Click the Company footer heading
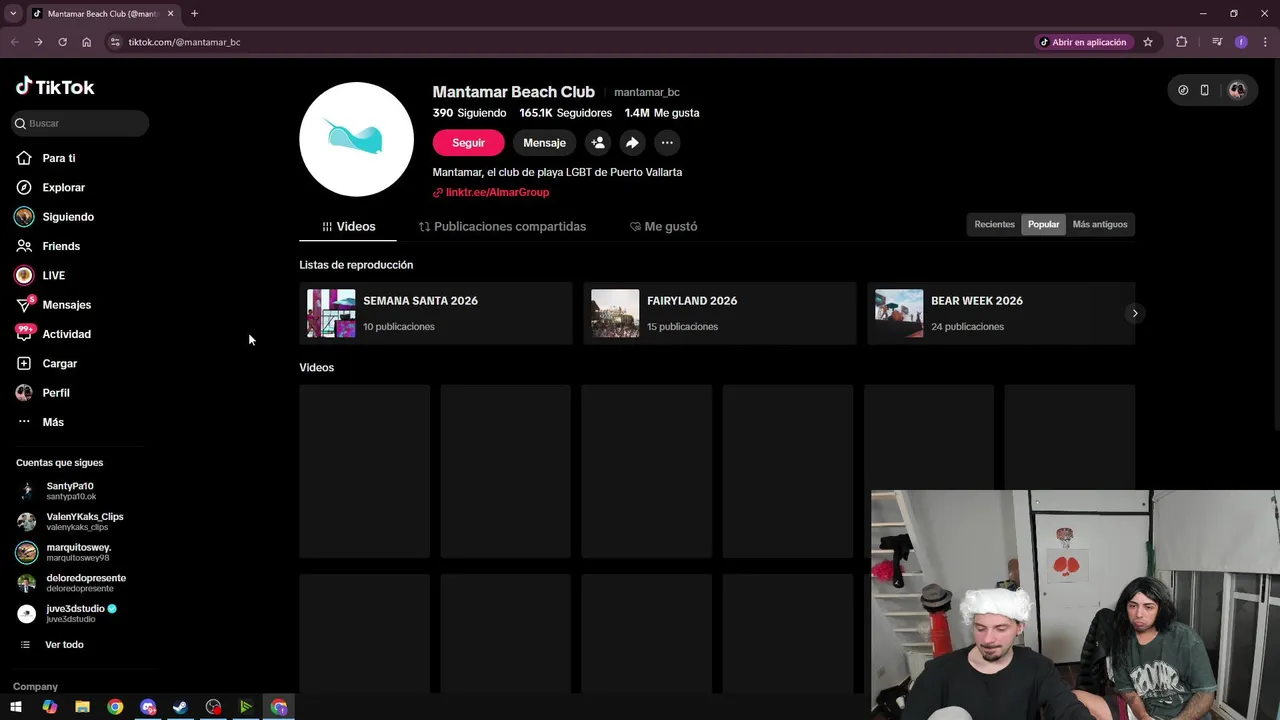Image resolution: width=1280 pixels, height=720 pixels. click(35, 687)
